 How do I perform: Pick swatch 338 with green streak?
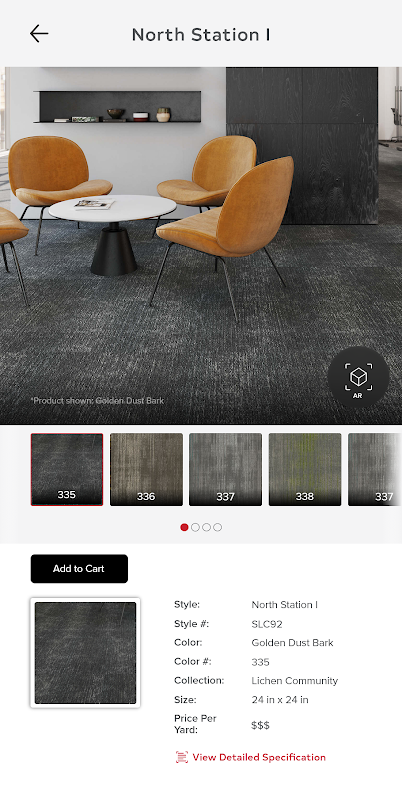[305, 469]
